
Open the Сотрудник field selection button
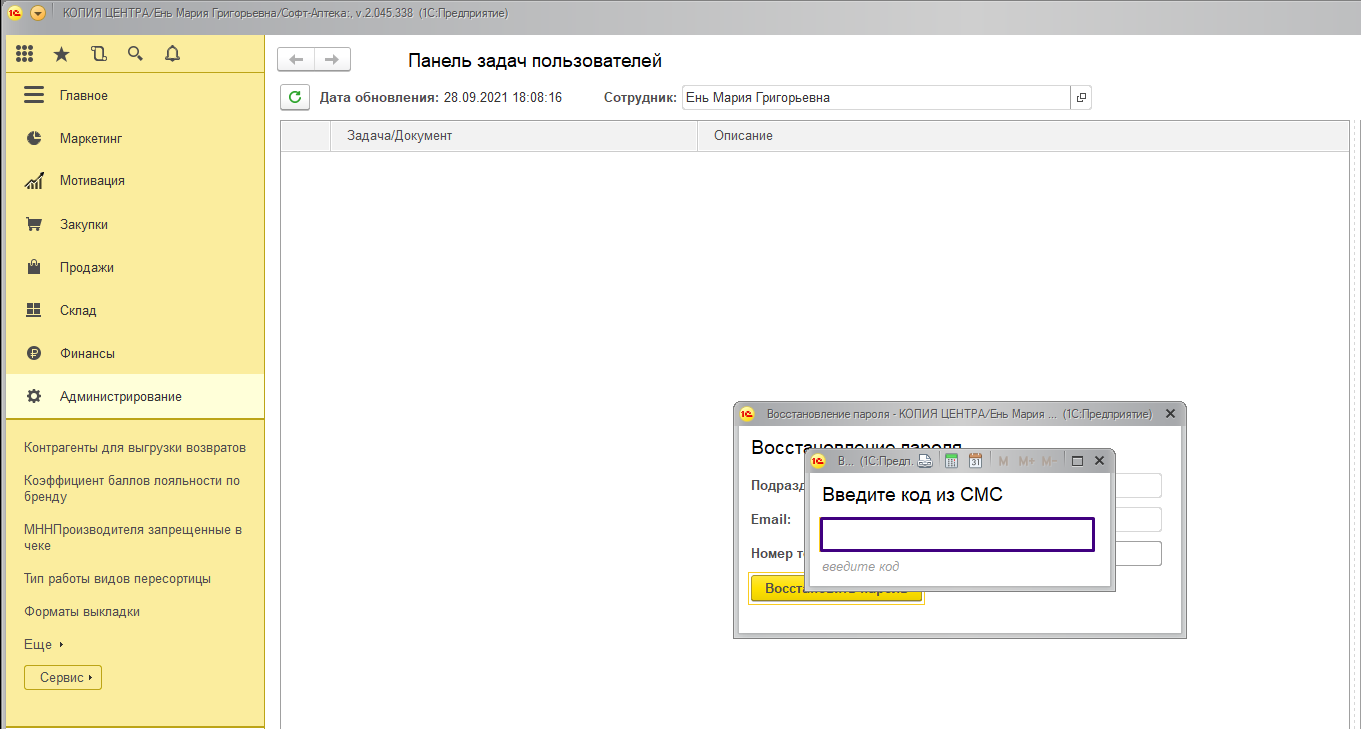coord(1081,98)
